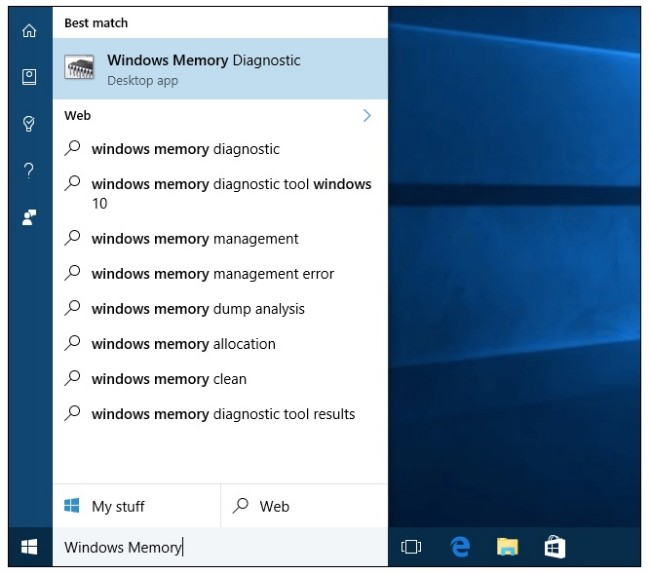Select 'windows memory diagnostic tool results' suggestion

(221, 414)
